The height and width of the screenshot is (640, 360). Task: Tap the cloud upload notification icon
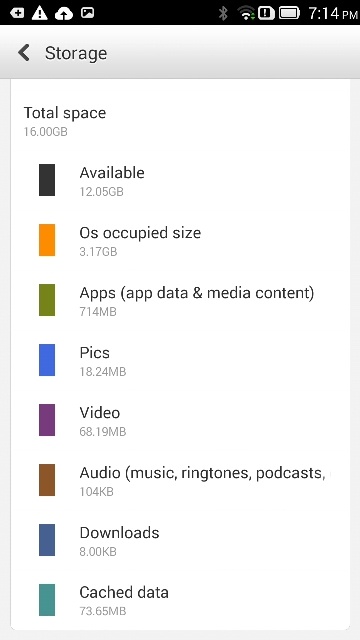[x=64, y=13]
